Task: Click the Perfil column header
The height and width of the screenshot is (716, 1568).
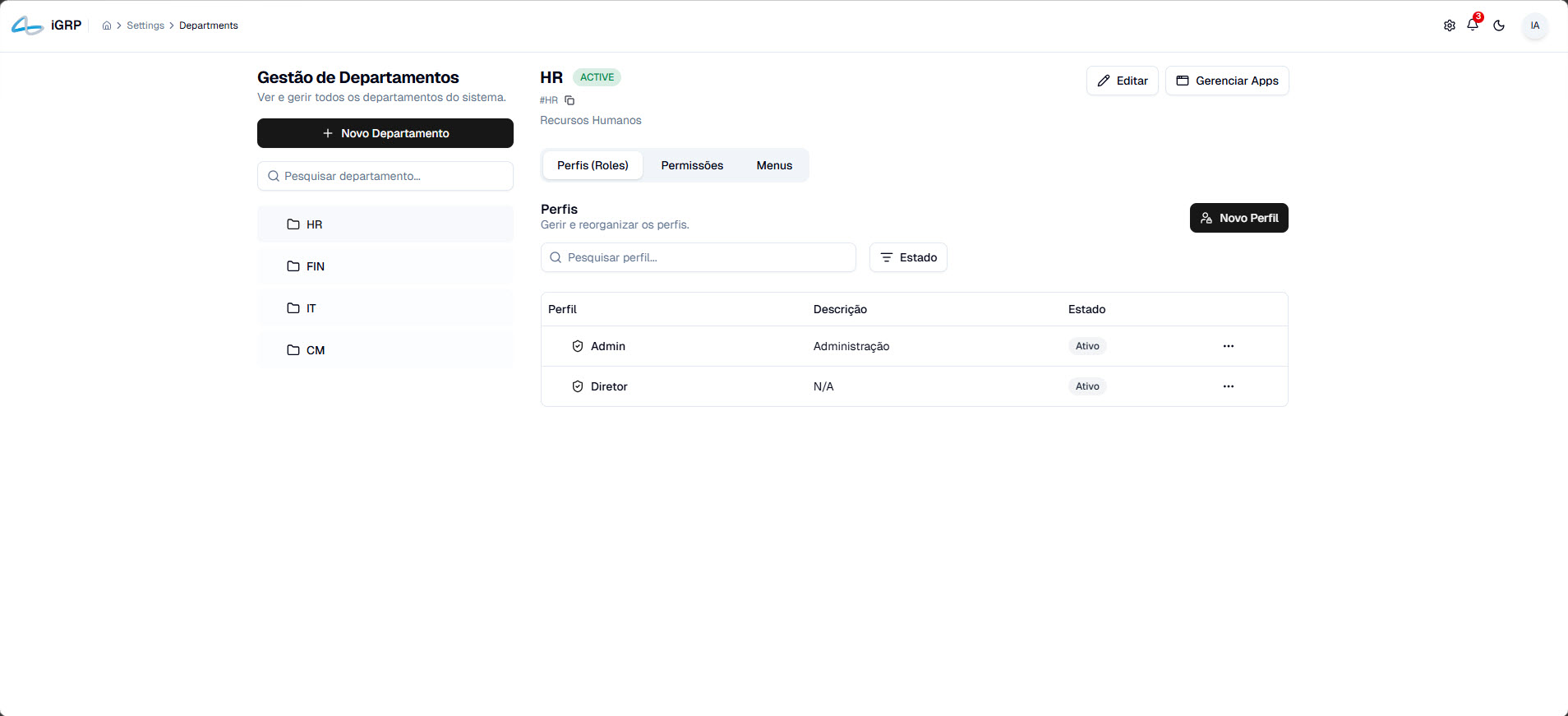Action: pos(562,309)
